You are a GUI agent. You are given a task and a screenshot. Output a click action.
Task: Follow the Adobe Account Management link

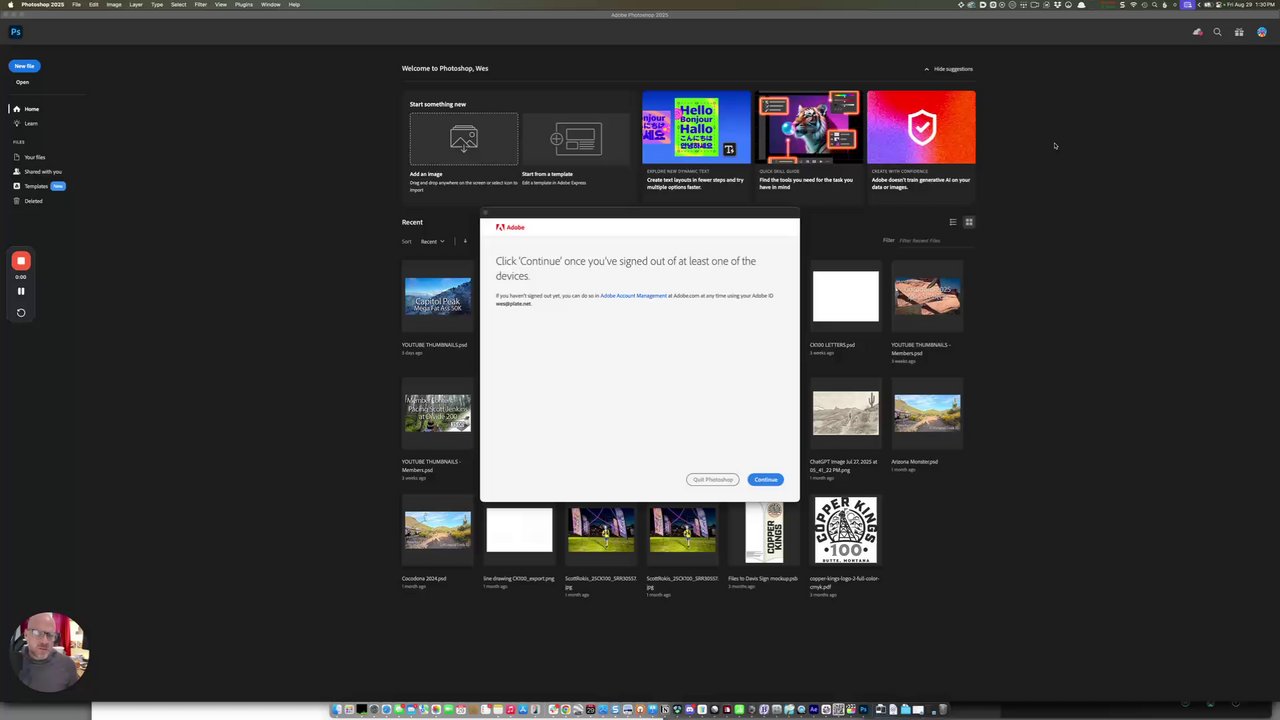(633, 296)
